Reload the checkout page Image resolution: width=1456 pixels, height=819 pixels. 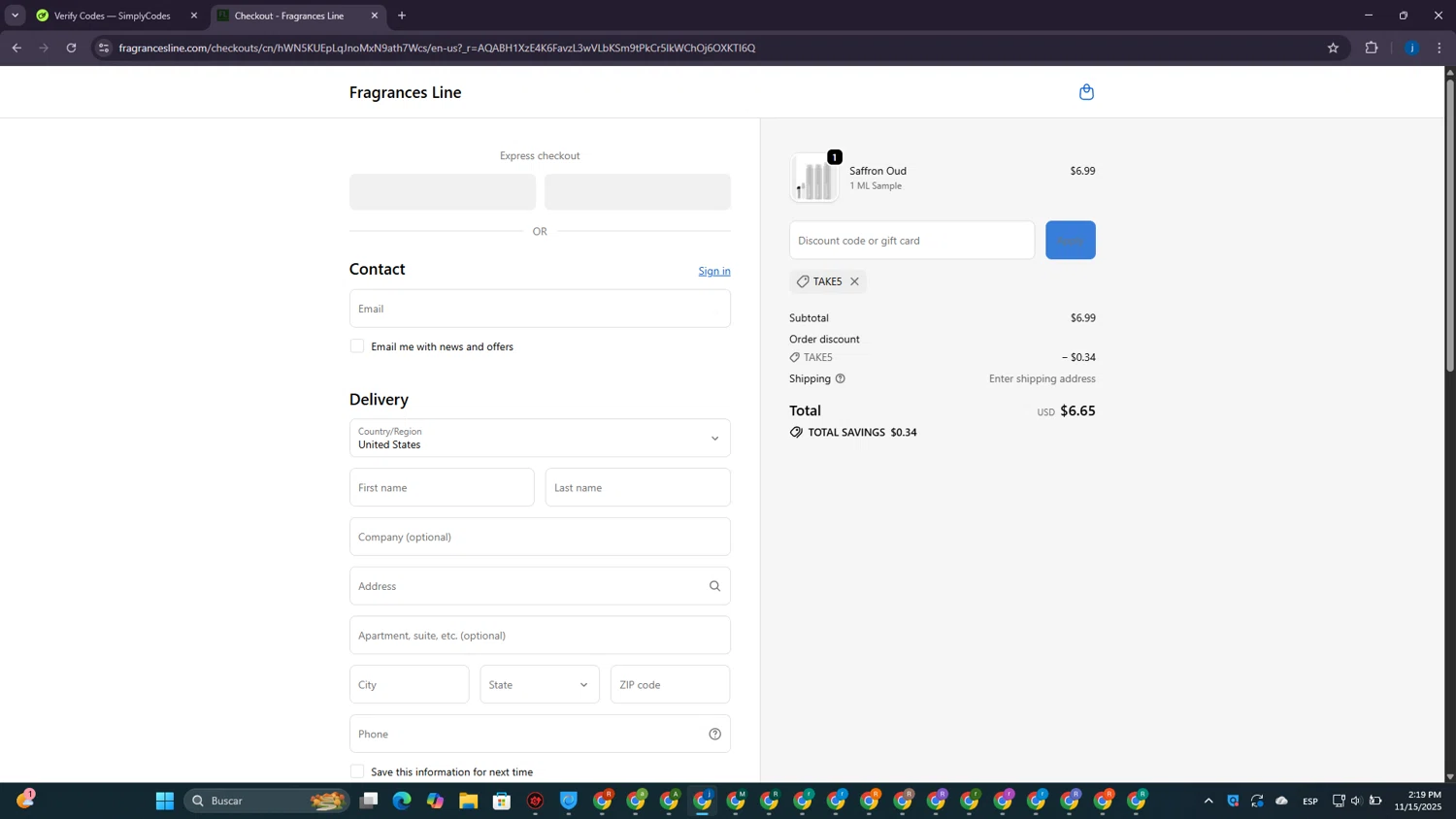point(71,48)
